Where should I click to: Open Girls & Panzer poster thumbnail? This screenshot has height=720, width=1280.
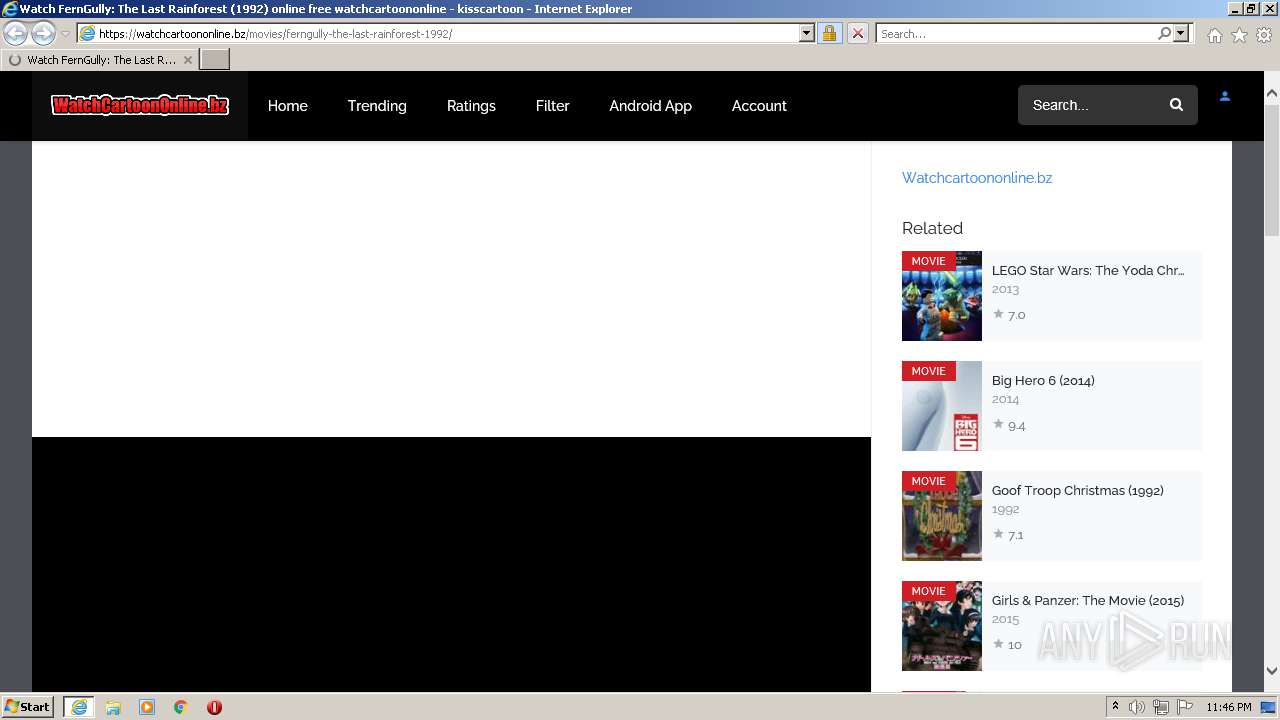point(942,626)
